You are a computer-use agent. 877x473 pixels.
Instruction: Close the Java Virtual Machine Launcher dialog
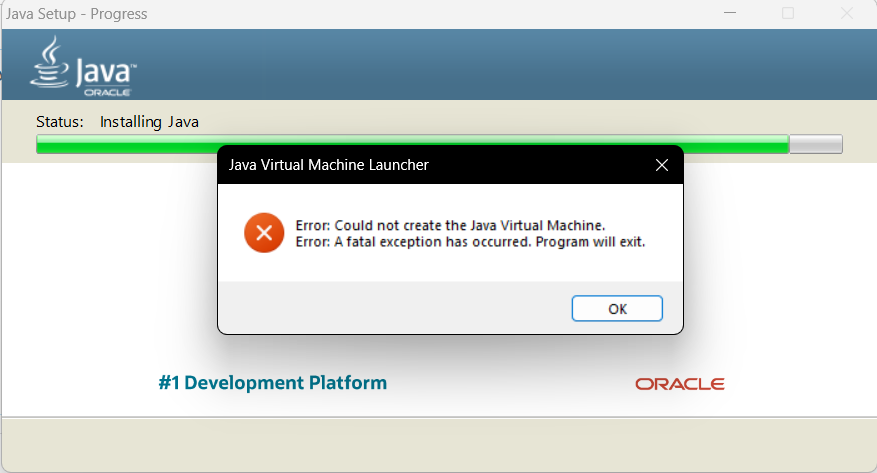click(x=662, y=165)
